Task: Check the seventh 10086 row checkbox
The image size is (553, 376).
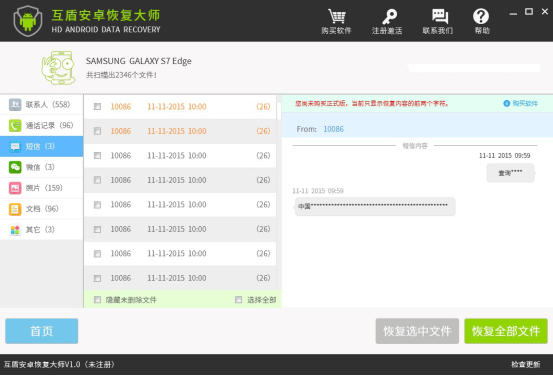Action: click(x=97, y=254)
